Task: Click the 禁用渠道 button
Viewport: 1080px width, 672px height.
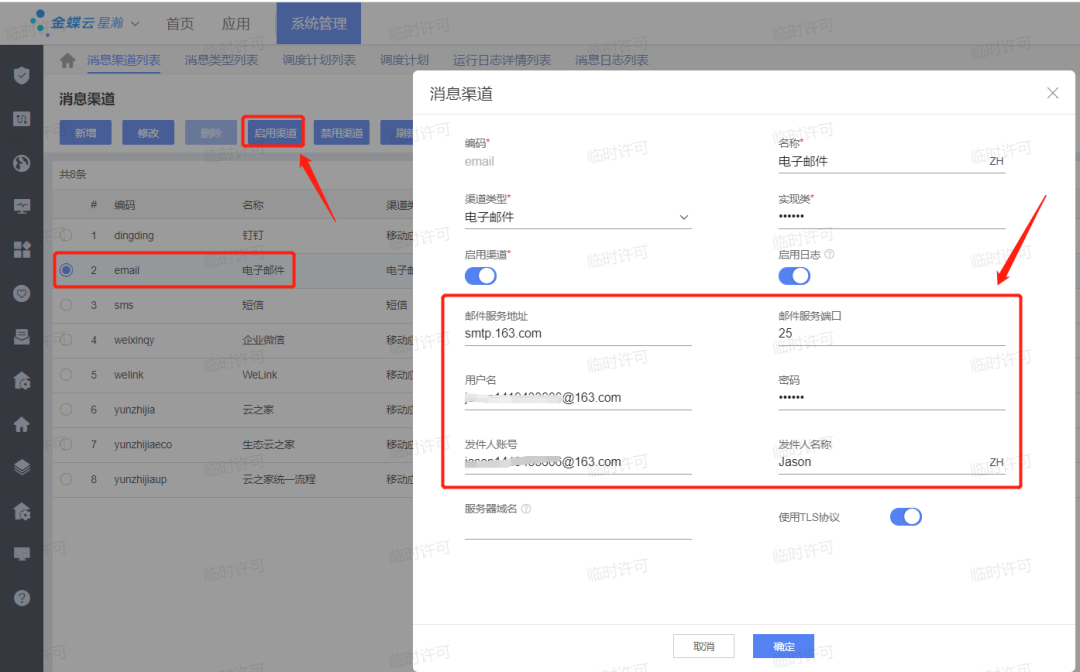Action: coord(342,133)
